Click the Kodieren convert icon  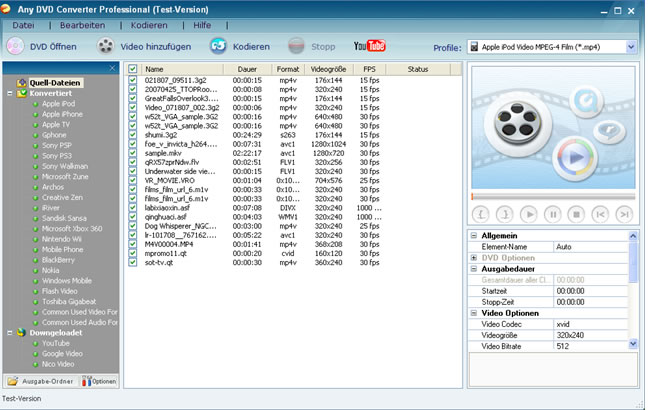218,46
